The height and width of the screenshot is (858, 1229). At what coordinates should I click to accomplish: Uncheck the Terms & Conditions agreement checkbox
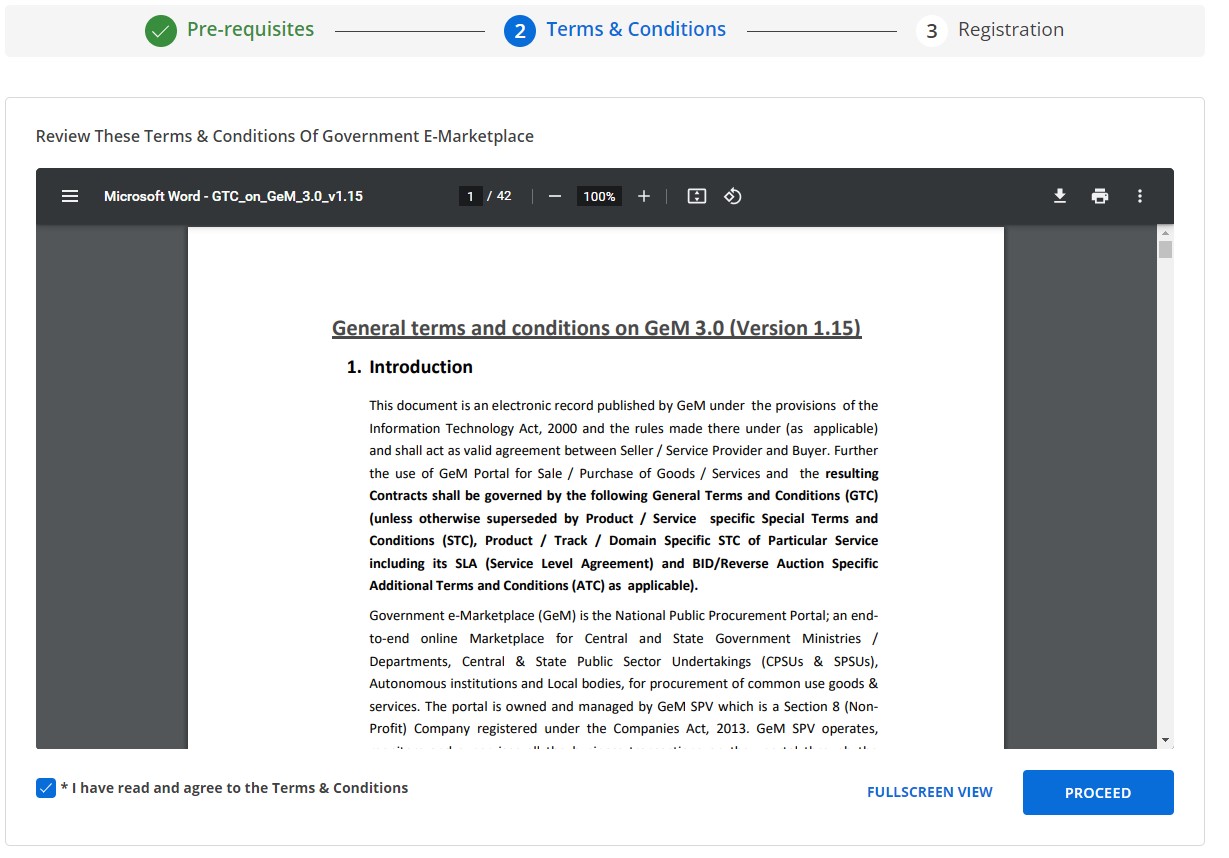(46, 787)
